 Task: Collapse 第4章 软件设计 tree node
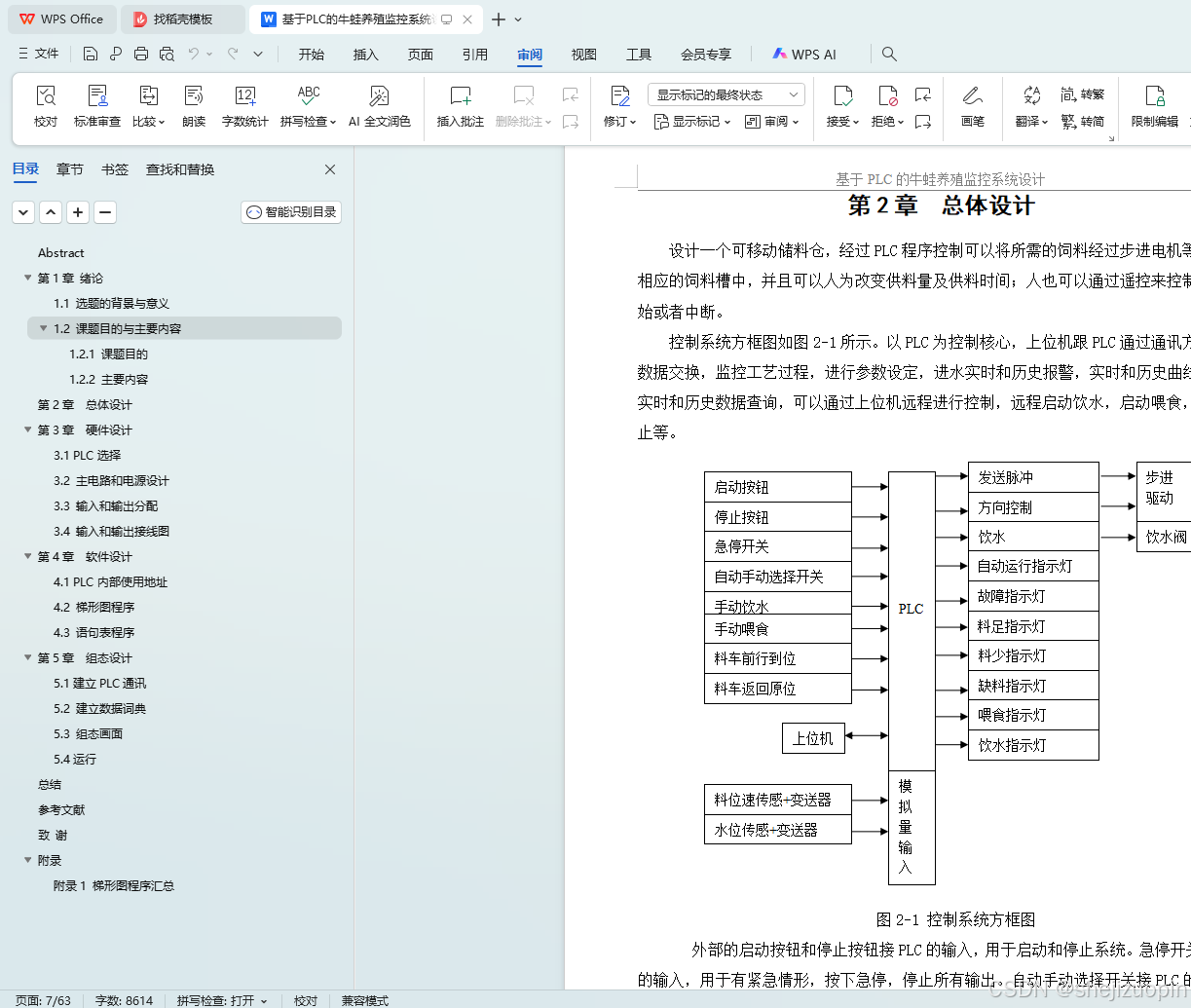(x=28, y=556)
